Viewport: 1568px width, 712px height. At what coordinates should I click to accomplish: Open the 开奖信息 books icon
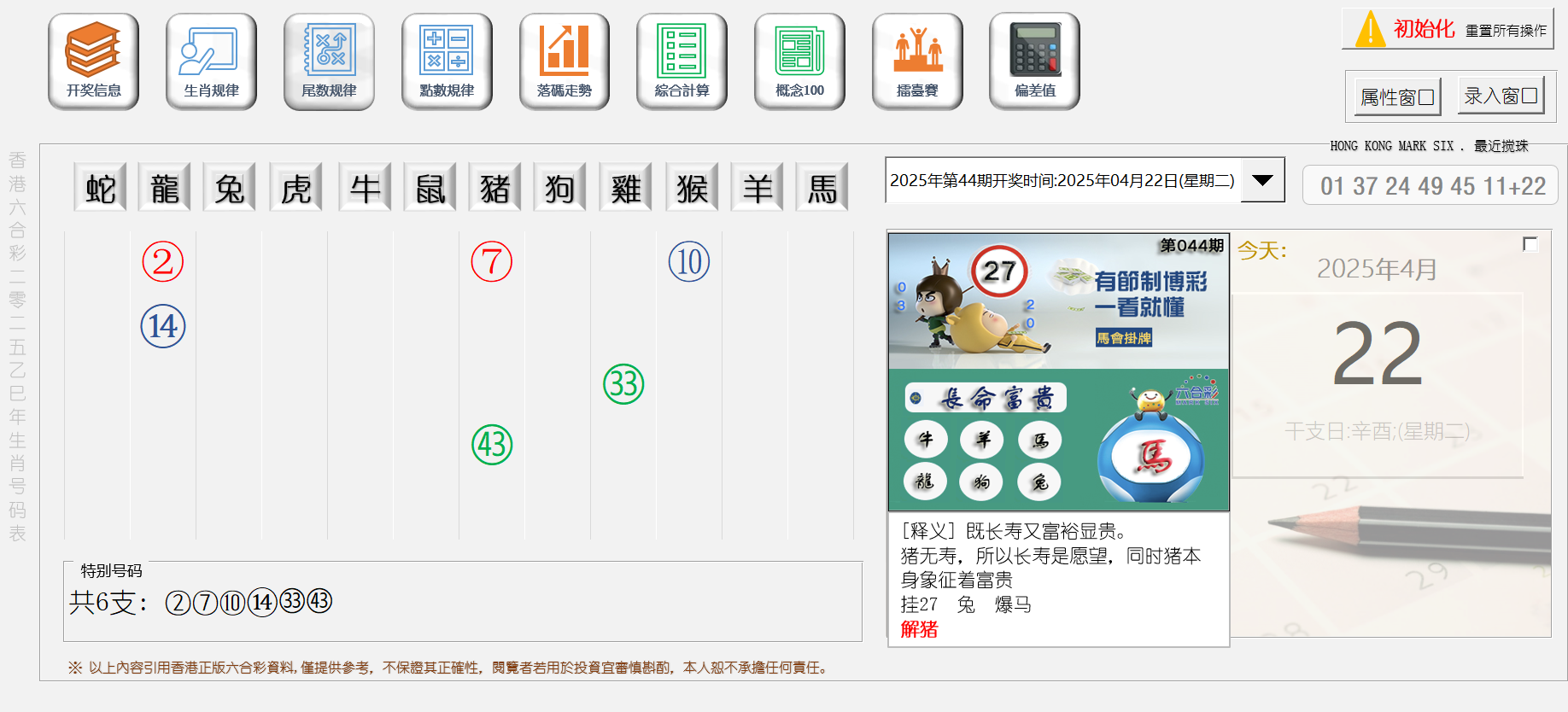[x=93, y=61]
